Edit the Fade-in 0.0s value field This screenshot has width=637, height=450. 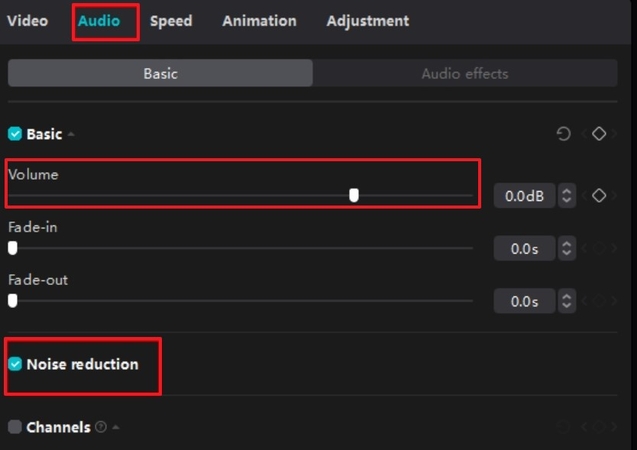[524, 248]
